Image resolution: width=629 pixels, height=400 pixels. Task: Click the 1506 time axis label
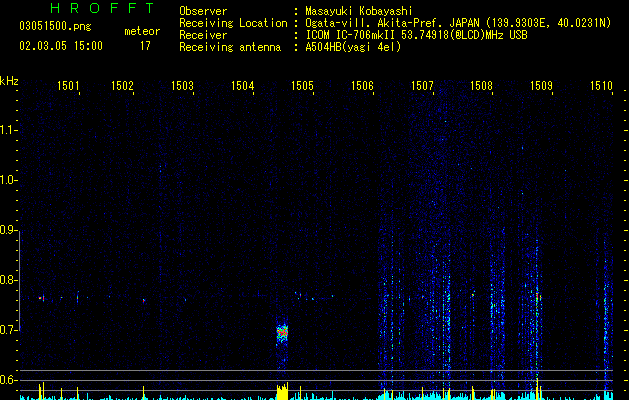tap(362, 85)
